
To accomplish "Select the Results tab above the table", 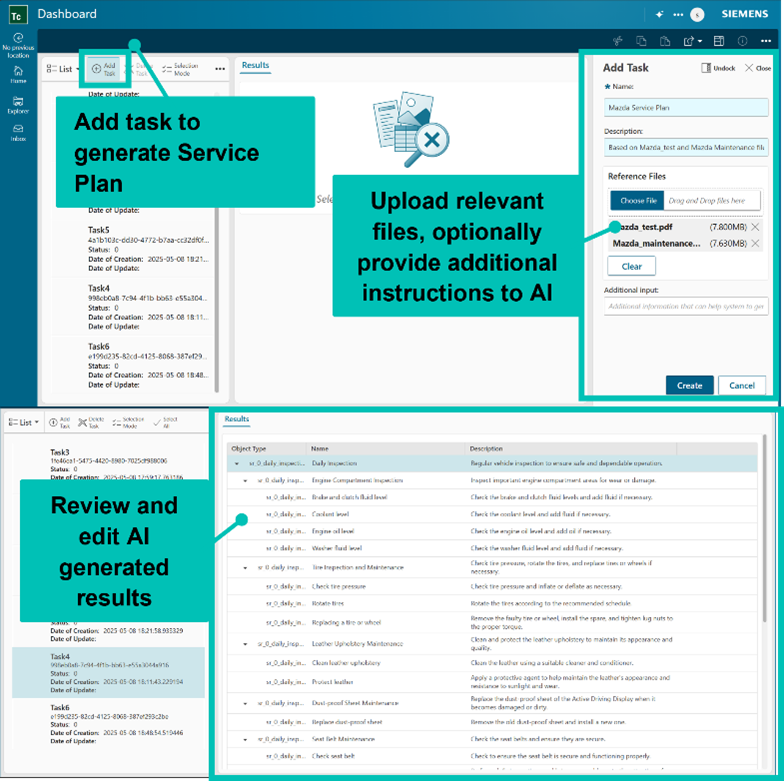I will 237,419.
